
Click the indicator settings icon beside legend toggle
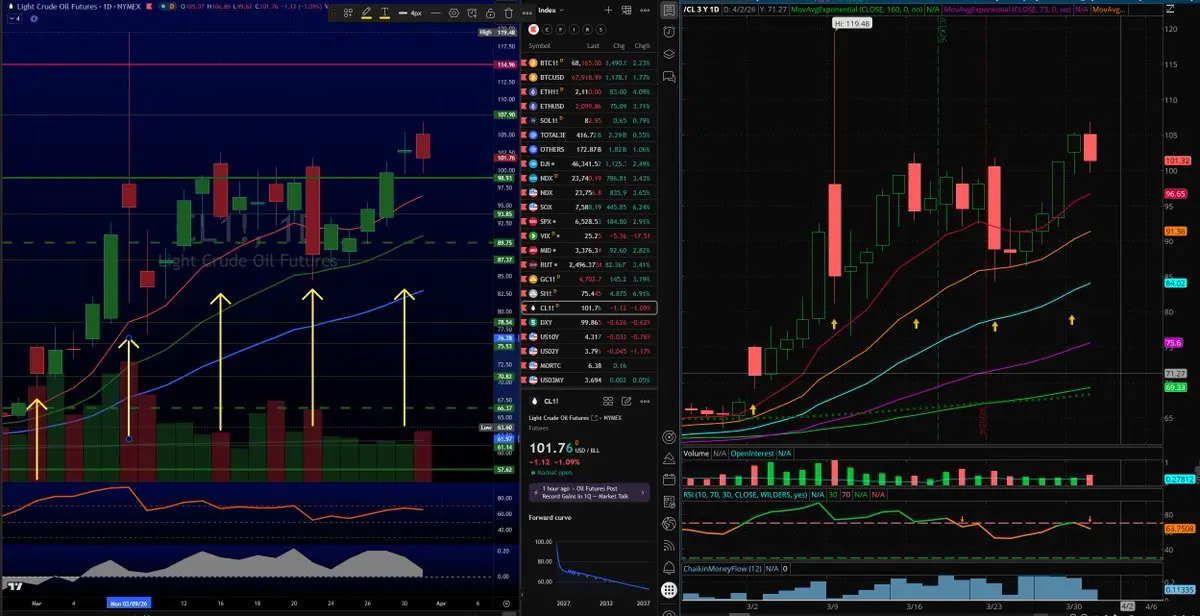(34, 19)
